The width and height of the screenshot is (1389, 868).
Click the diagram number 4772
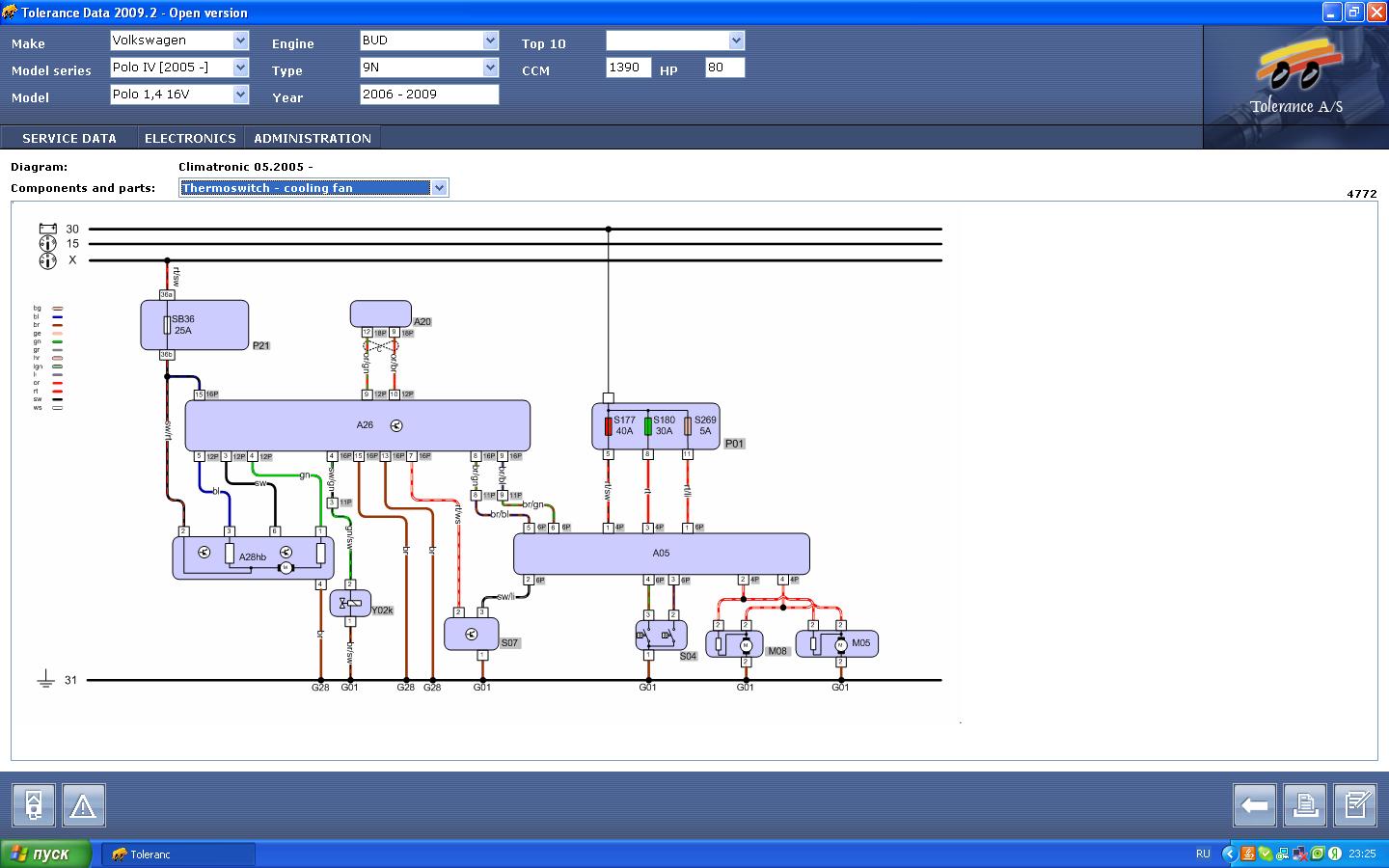1361,194
